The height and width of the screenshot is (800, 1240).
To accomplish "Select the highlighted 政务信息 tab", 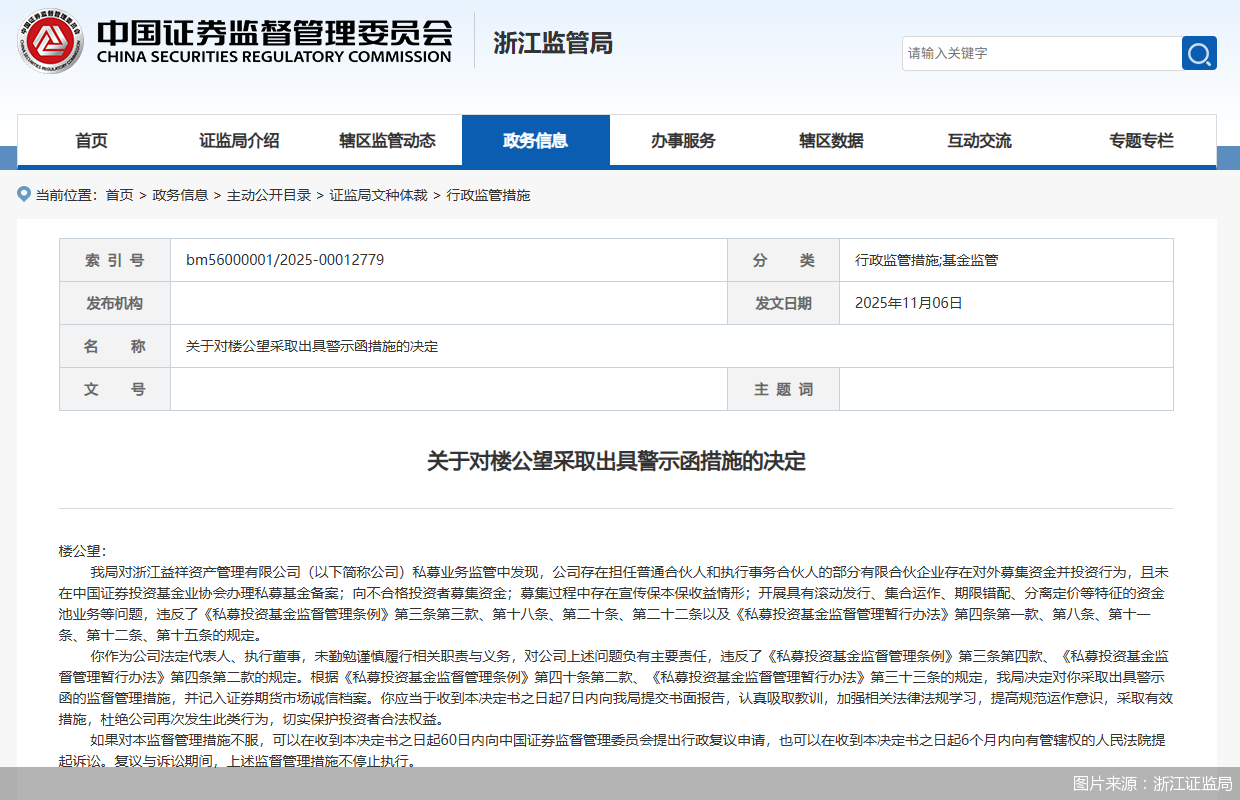I will click(536, 140).
